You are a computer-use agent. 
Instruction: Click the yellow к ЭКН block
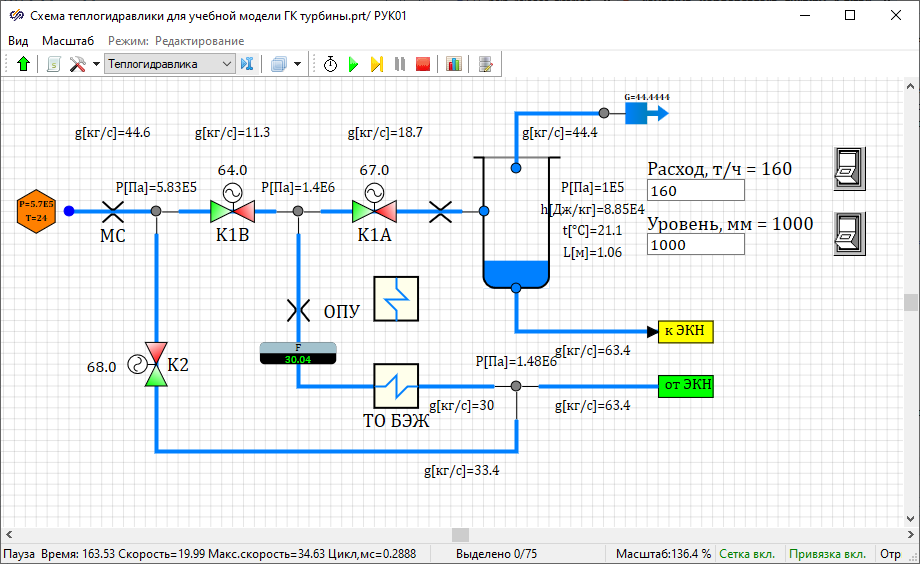click(x=685, y=331)
